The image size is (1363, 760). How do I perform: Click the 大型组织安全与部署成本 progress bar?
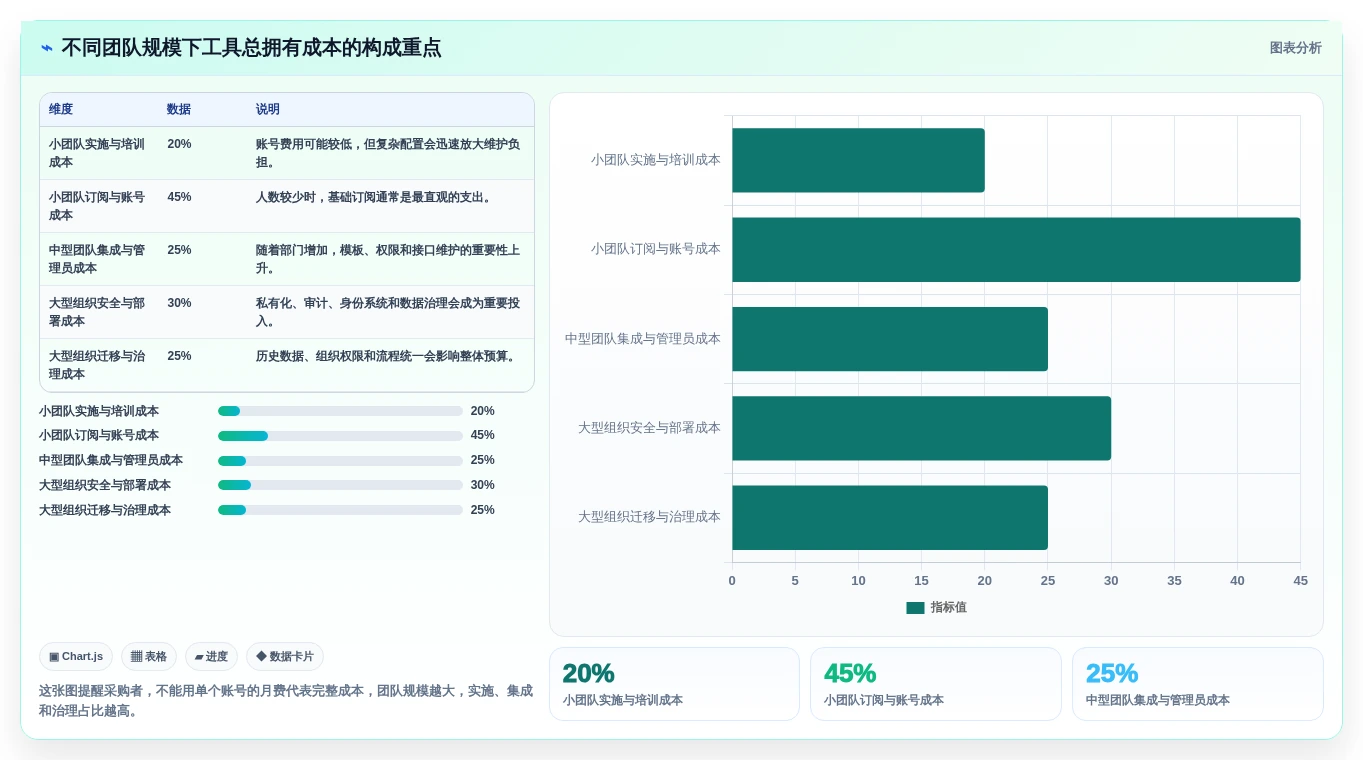click(x=340, y=485)
